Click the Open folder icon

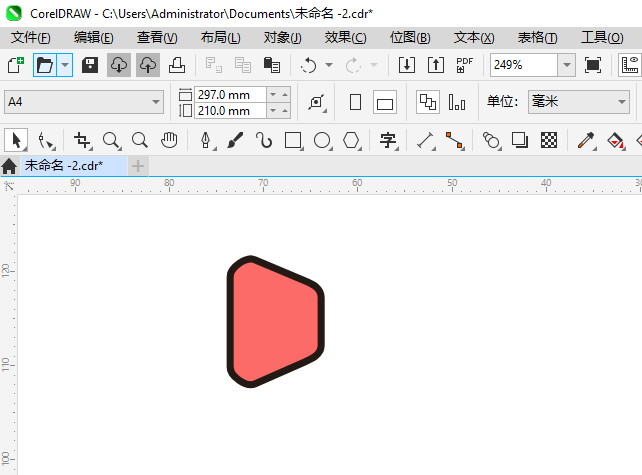(45, 65)
